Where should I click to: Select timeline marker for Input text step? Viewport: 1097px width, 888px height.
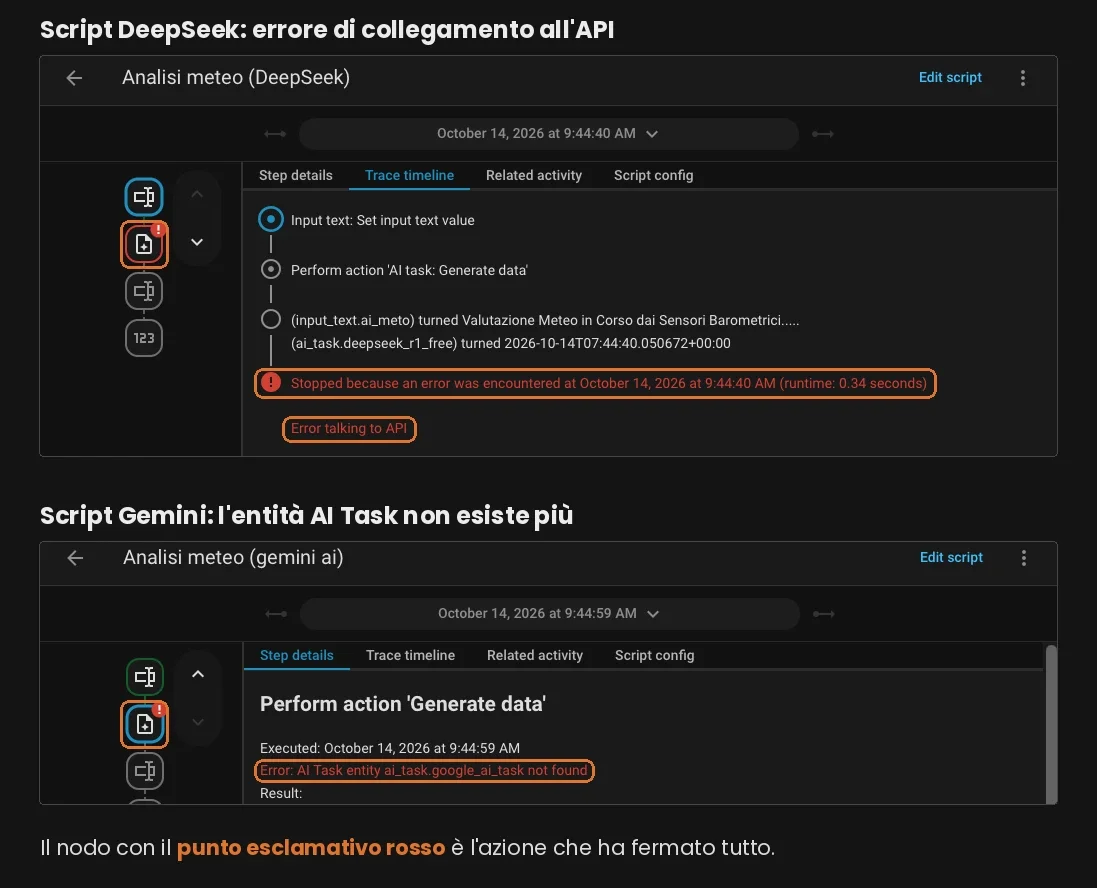point(271,220)
